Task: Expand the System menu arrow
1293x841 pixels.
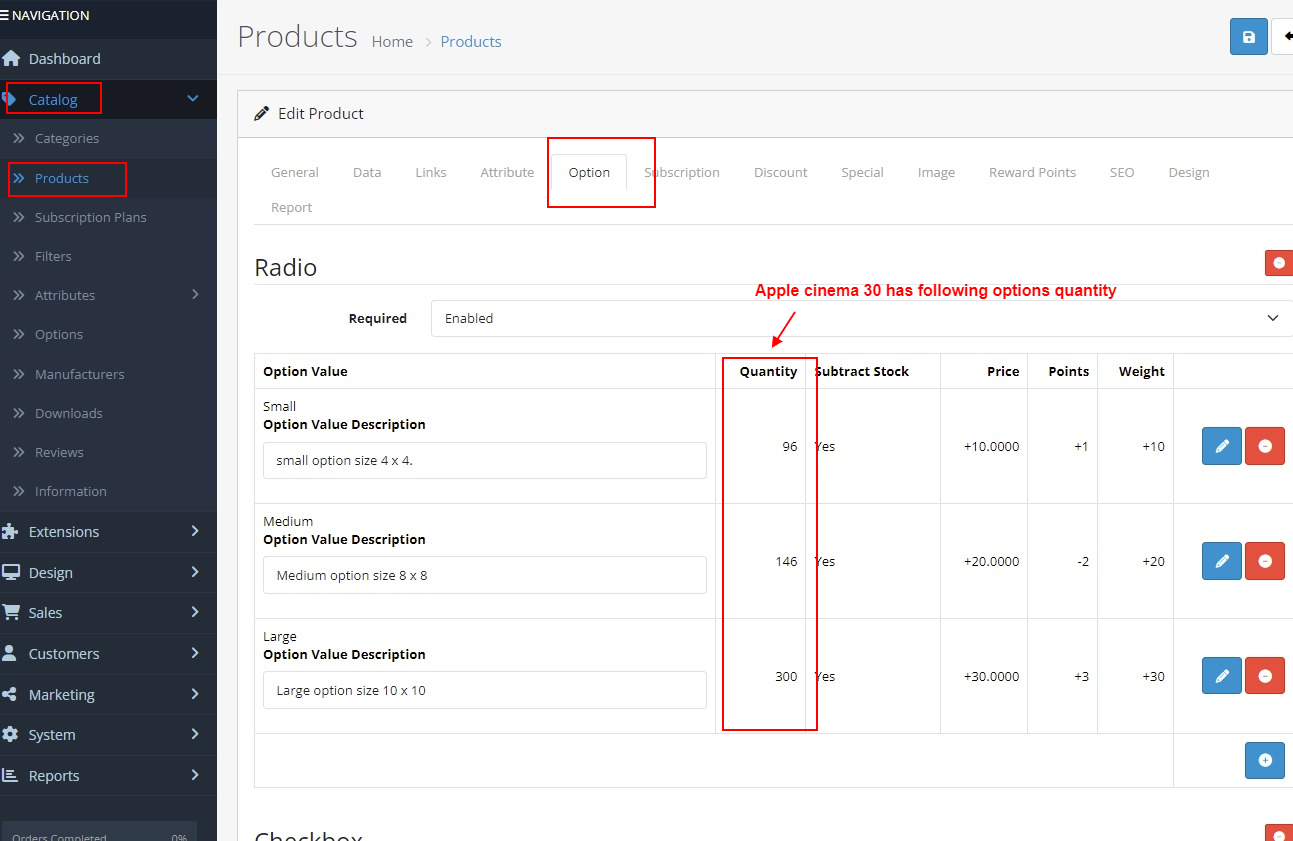Action: coord(195,734)
